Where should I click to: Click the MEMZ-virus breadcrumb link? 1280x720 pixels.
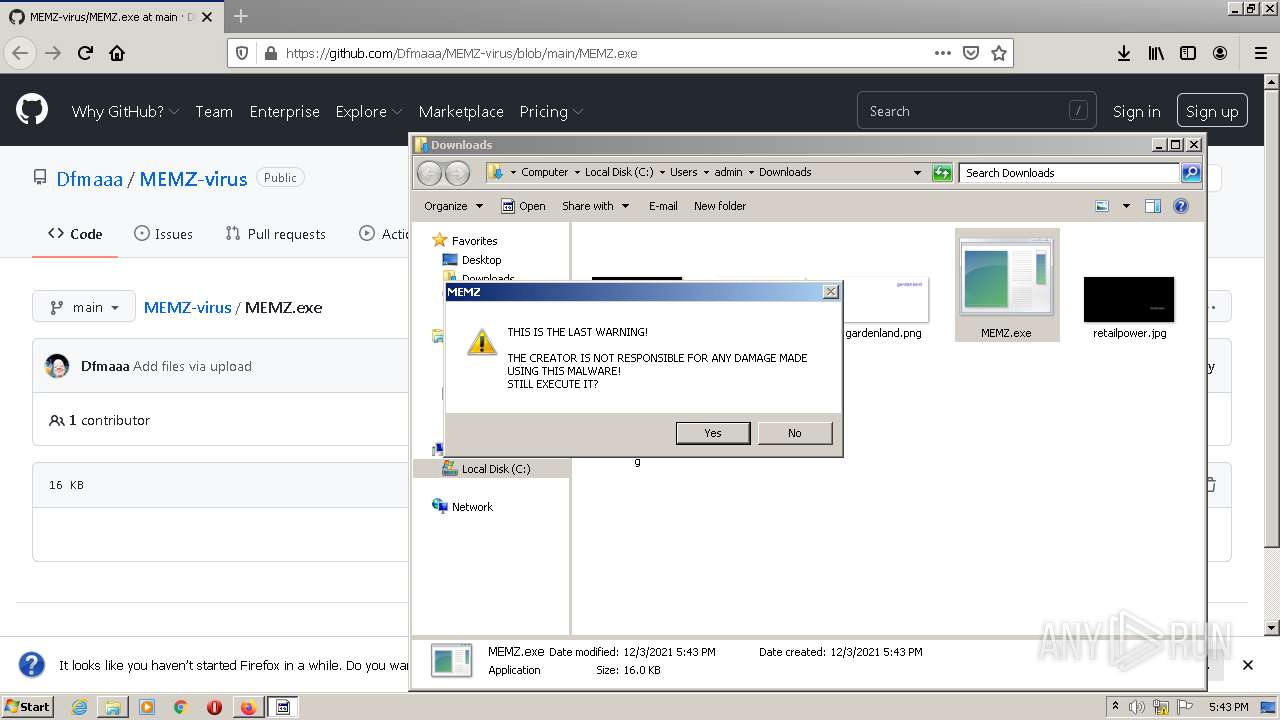pos(187,307)
